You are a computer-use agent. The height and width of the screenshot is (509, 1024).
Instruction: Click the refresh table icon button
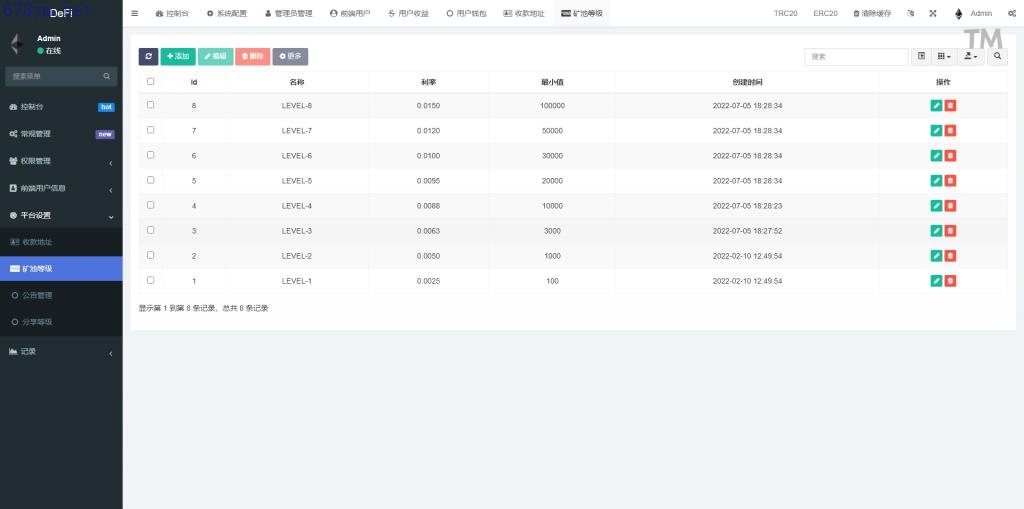click(148, 57)
